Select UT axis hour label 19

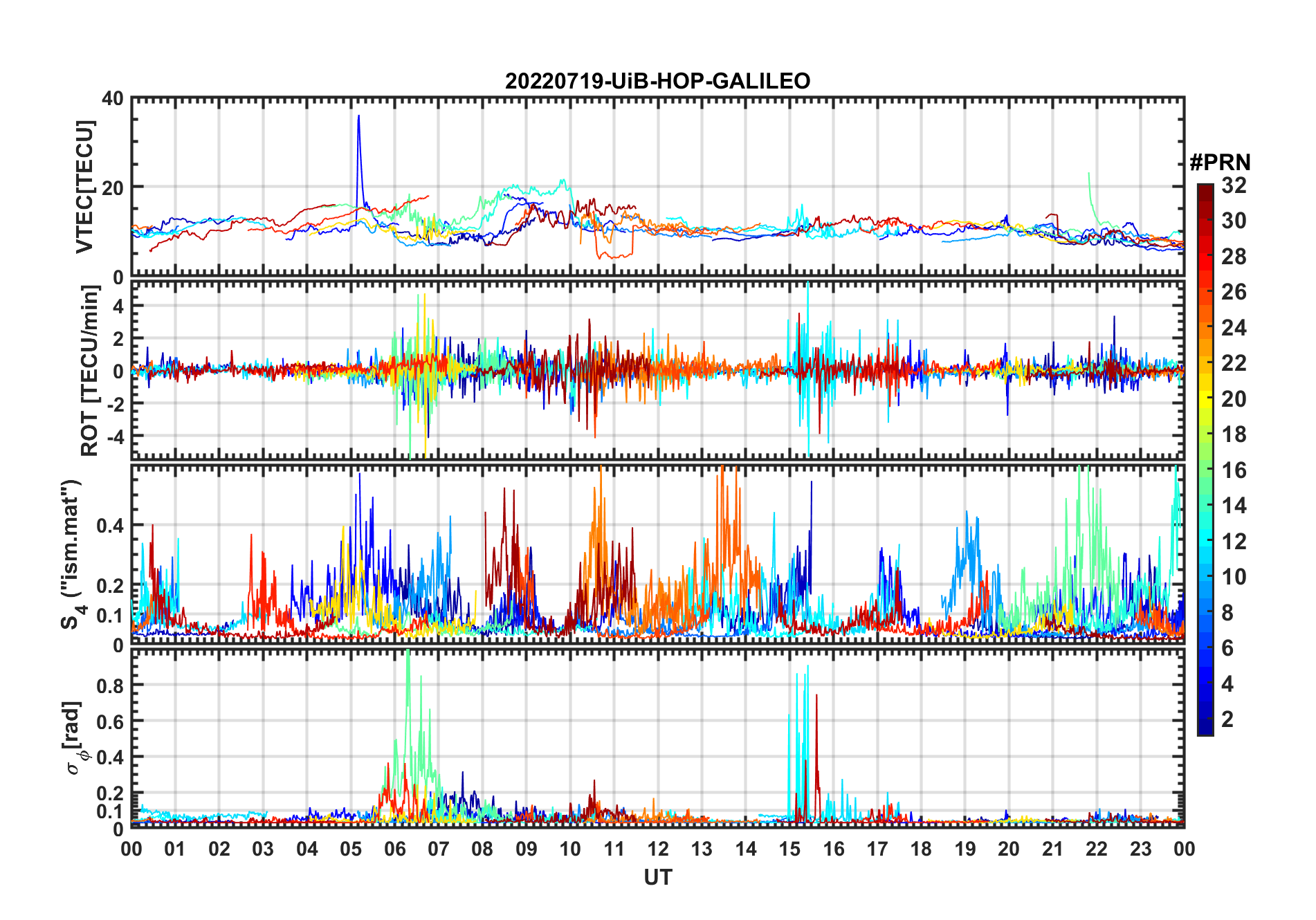pos(965,849)
